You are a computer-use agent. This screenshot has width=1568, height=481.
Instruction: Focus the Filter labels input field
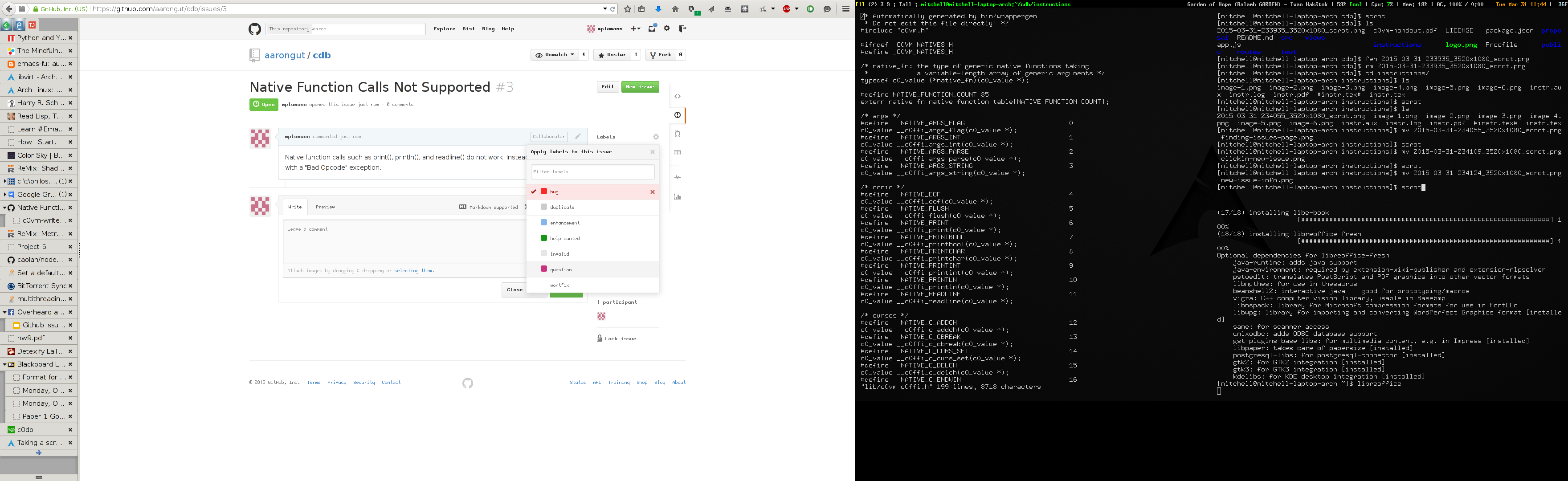(x=592, y=172)
